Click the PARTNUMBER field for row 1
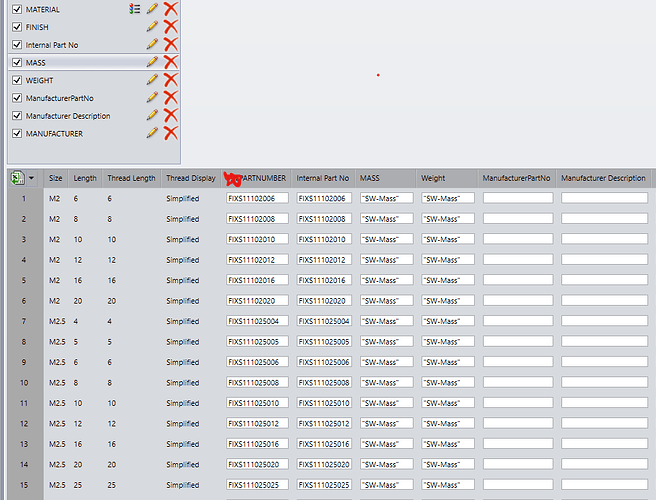 click(257, 198)
